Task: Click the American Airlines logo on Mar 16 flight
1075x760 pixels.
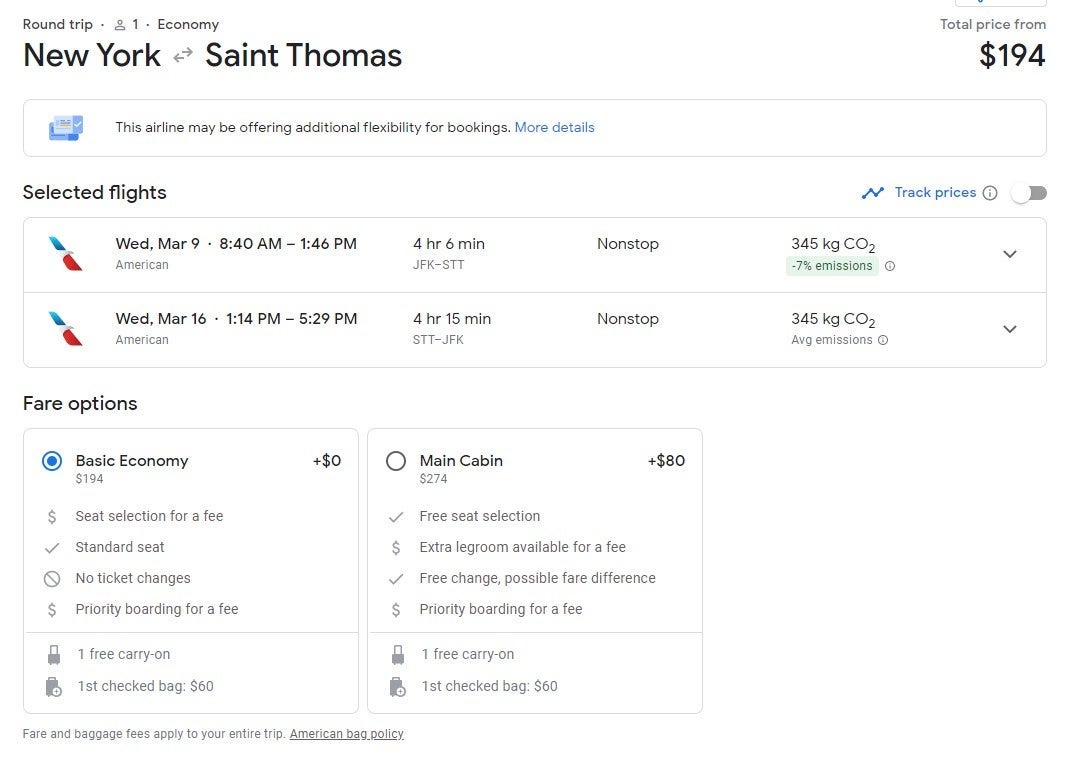Action: (x=66, y=329)
